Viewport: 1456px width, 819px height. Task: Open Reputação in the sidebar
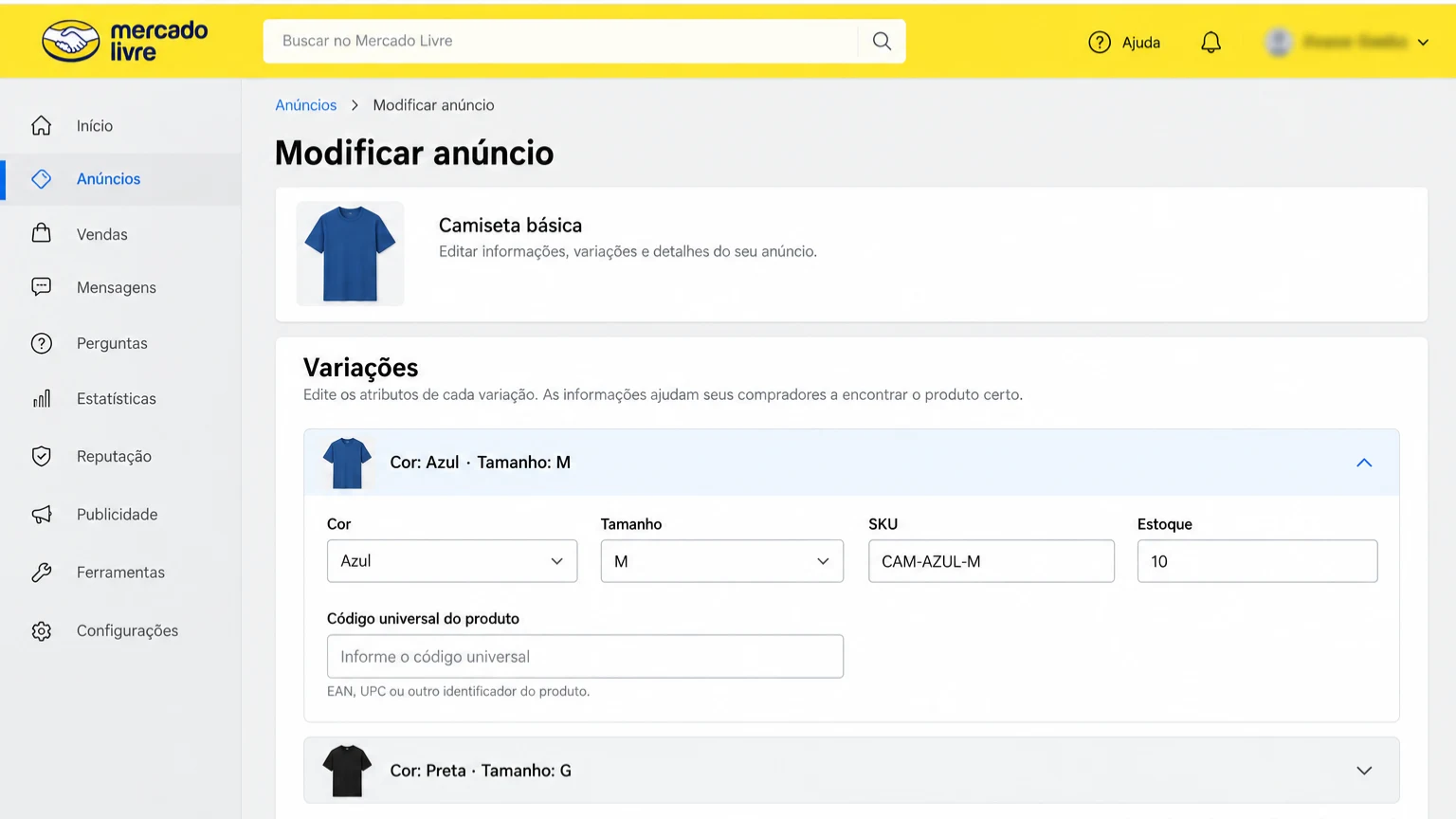click(x=114, y=456)
